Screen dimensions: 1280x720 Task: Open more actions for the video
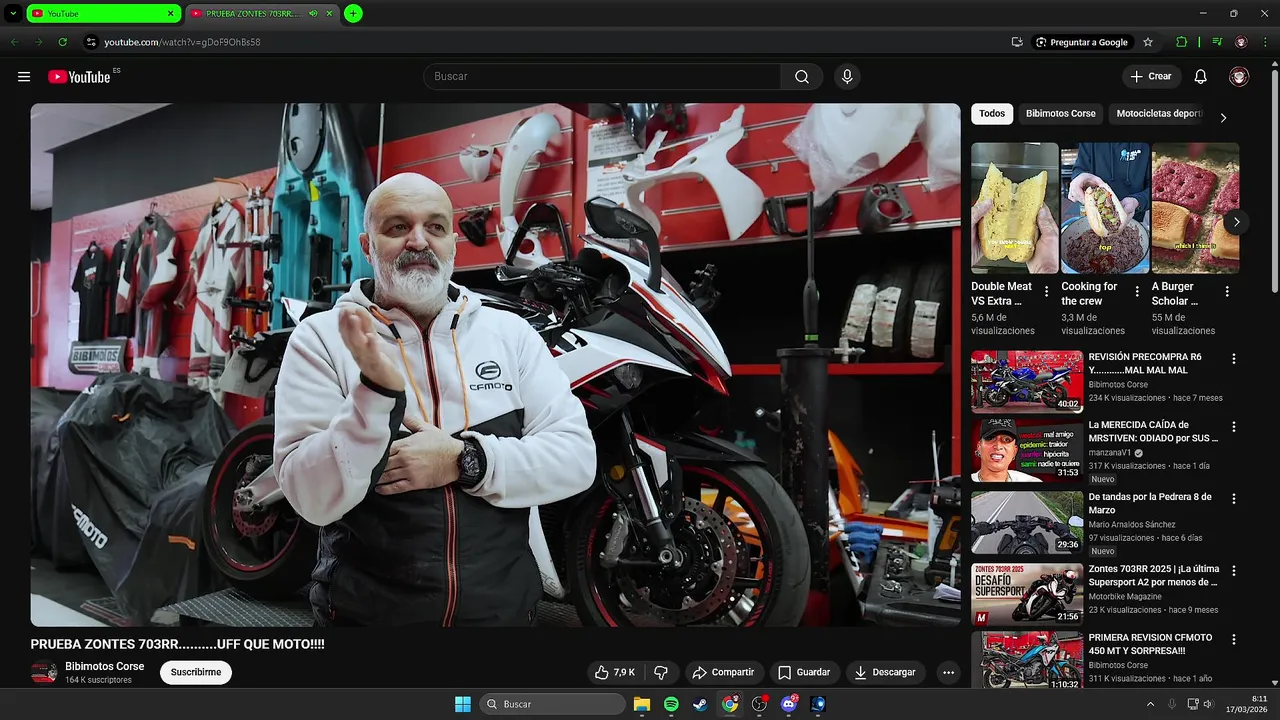tap(948, 673)
